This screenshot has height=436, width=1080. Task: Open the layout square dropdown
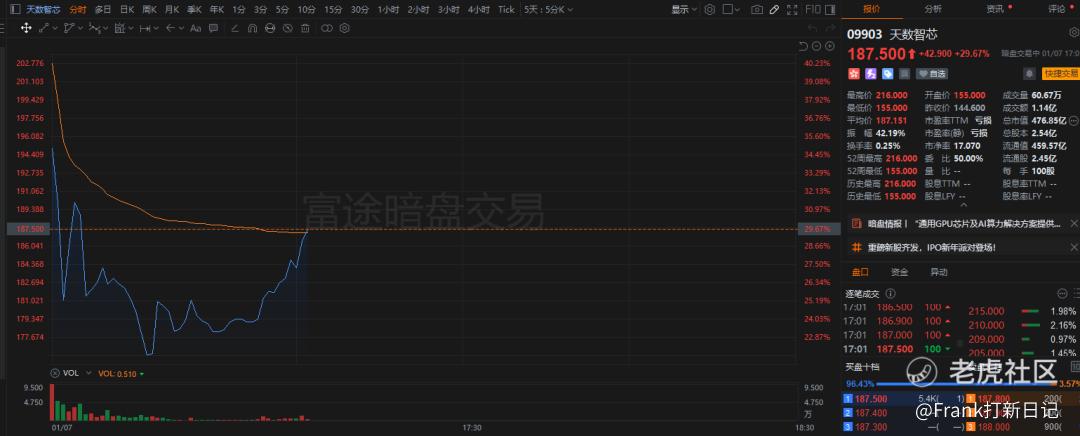tap(731, 10)
